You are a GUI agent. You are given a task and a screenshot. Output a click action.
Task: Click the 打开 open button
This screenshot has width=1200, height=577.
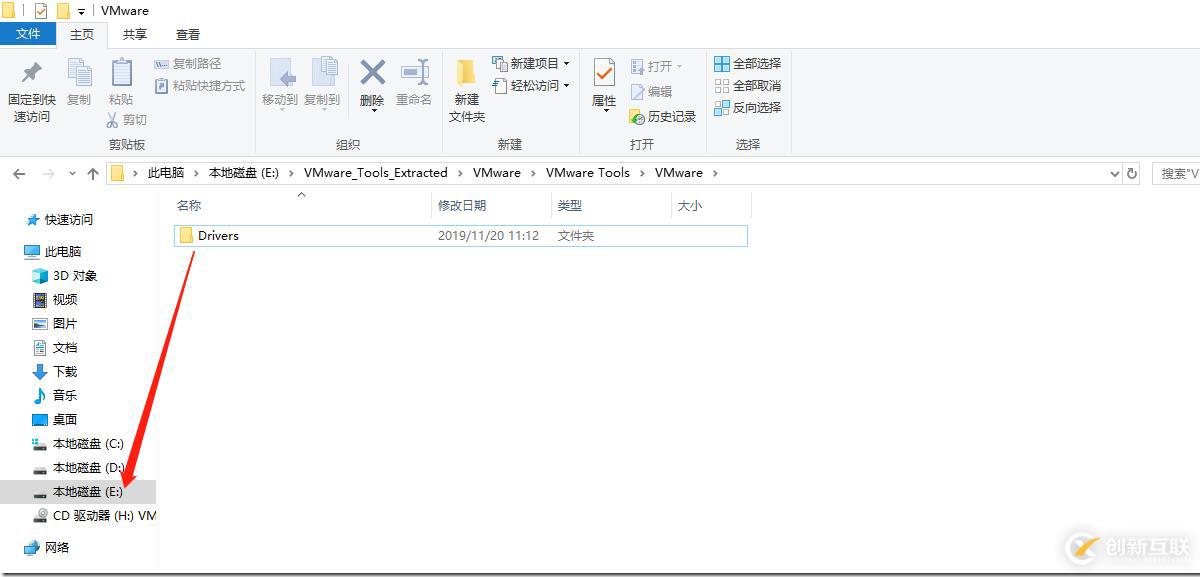[656, 66]
